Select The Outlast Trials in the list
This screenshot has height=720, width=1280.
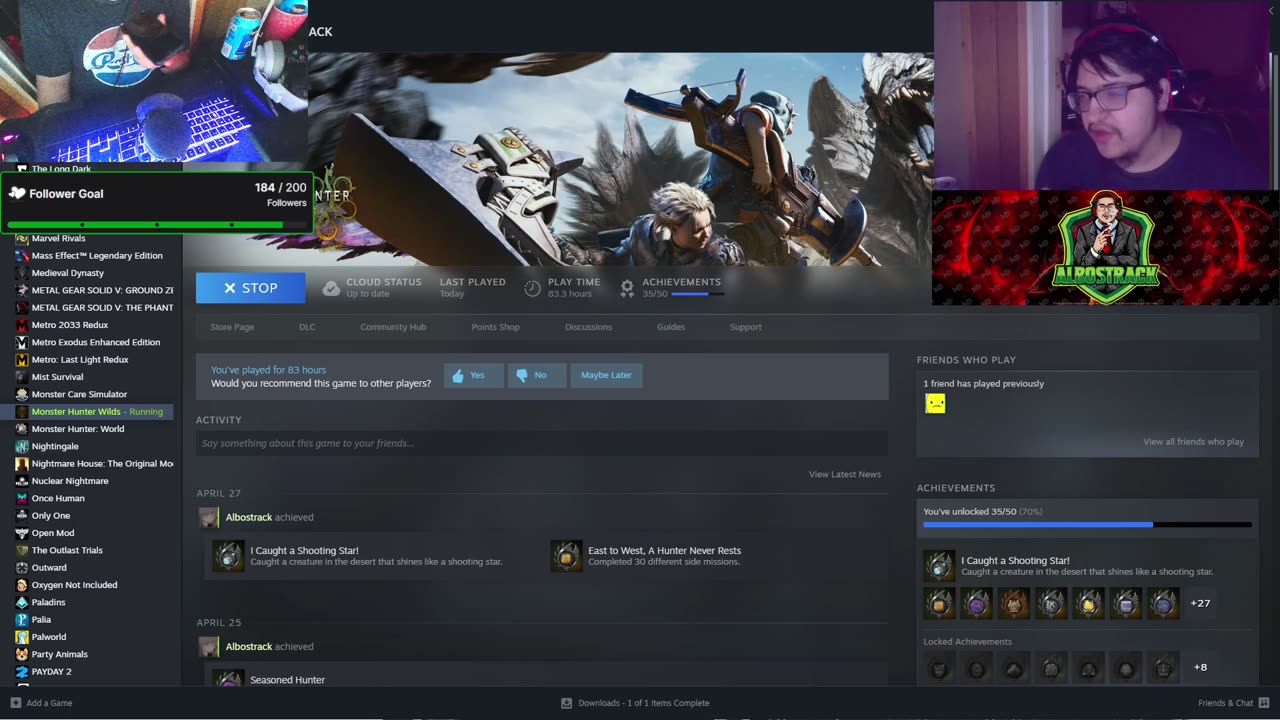pyautogui.click(x=67, y=550)
